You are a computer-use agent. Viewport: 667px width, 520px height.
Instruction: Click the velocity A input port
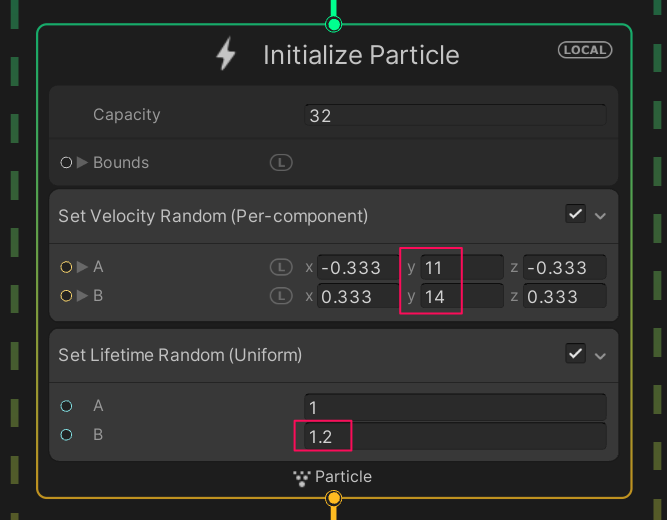point(66,267)
